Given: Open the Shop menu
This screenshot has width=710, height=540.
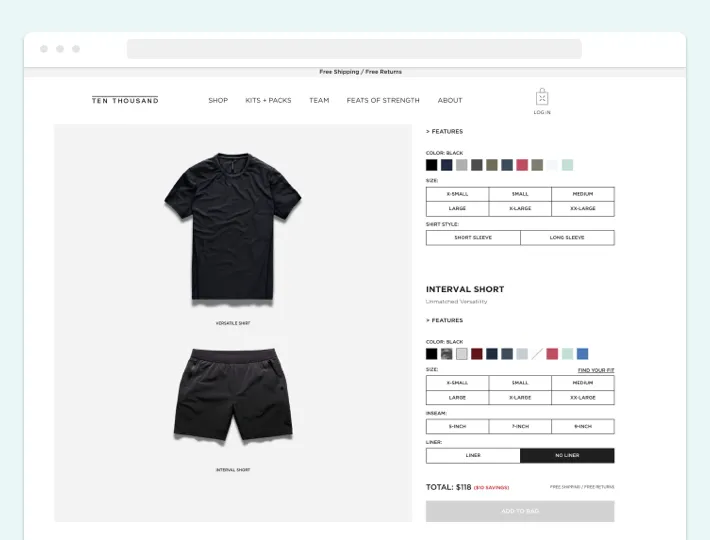Looking at the screenshot, I should point(218,100).
